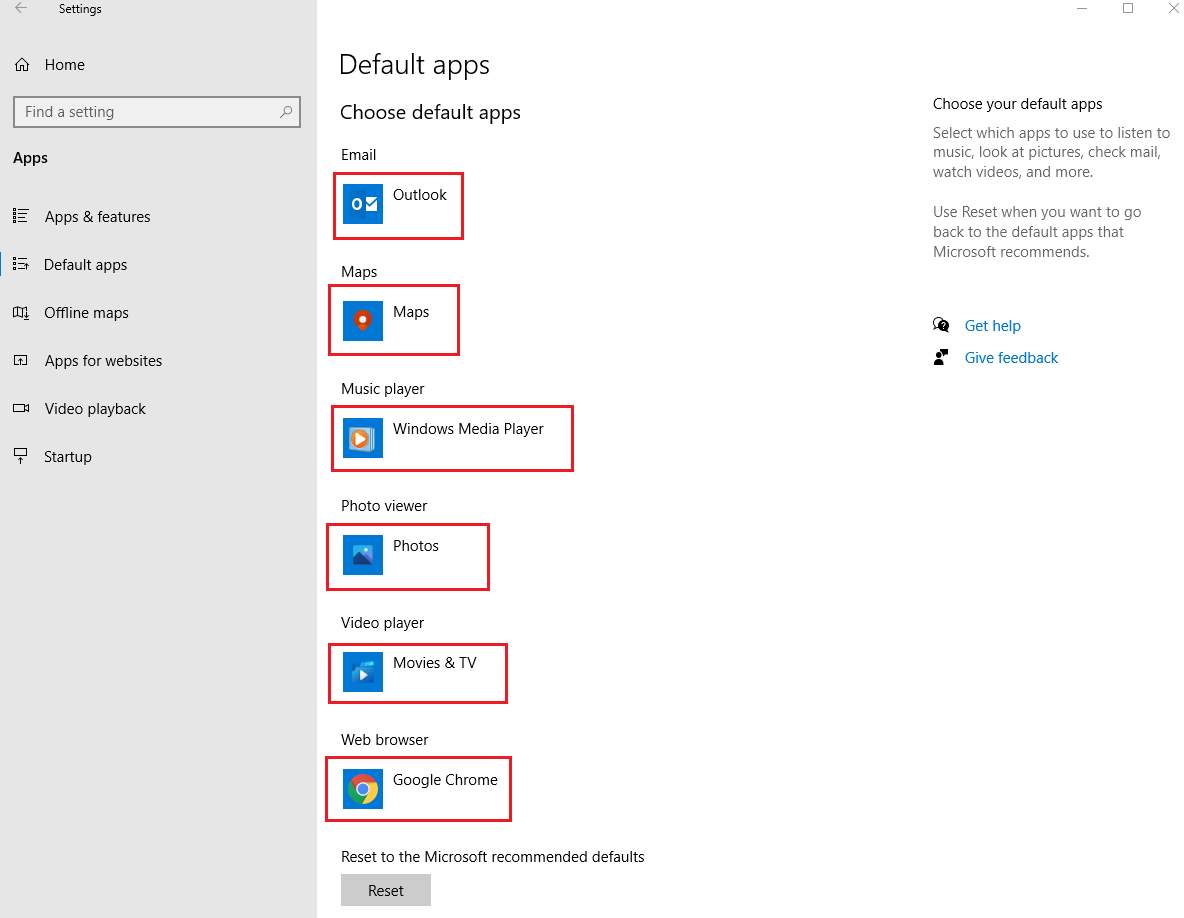Click the Outlook app icon
Viewport: 1184px width, 918px height.
(362, 204)
